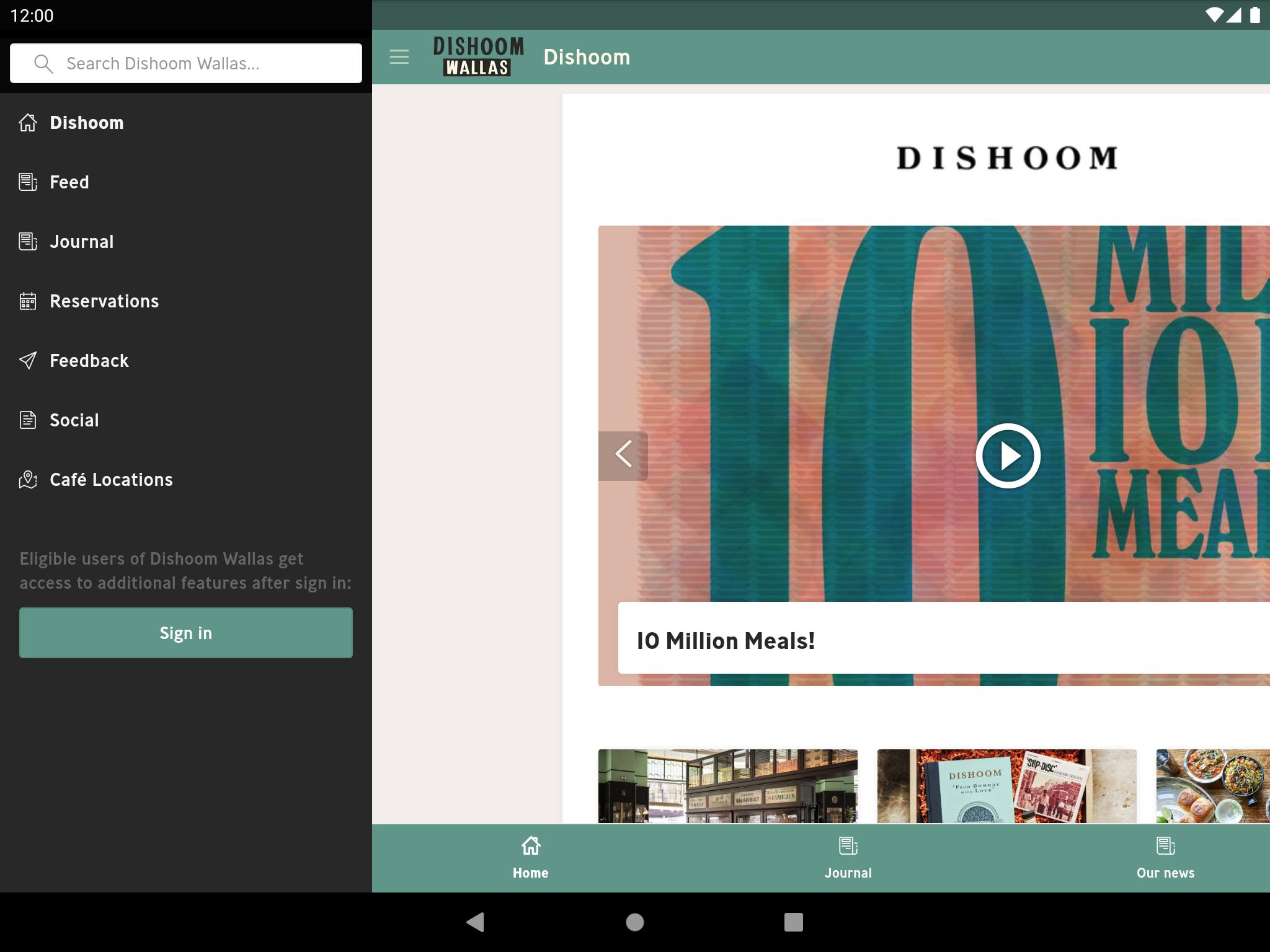This screenshot has height=952, width=1270.
Task: Click the search magnifier icon
Action: coord(43,63)
